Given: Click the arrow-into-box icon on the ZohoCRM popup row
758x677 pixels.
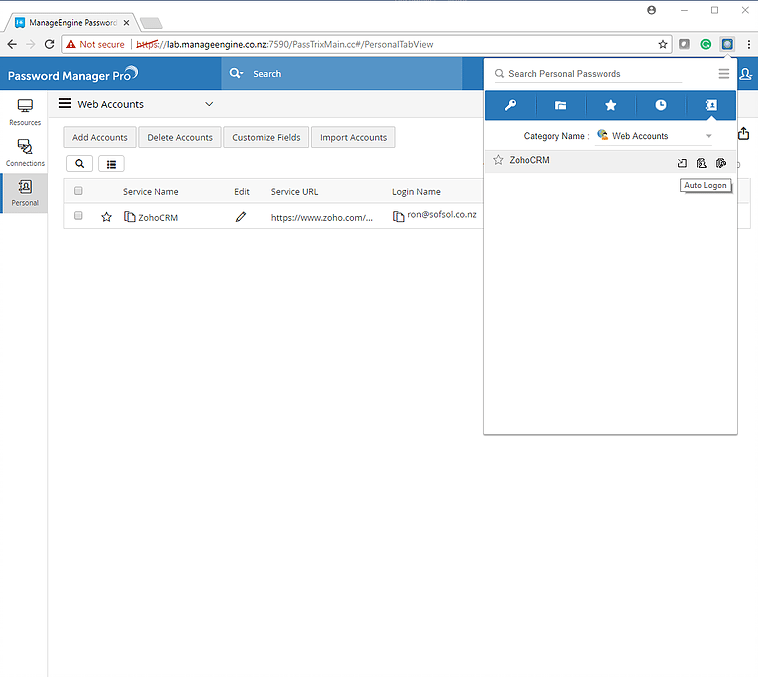Looking at the screenshot, I should pyautogui.click(x=682, y=163).
